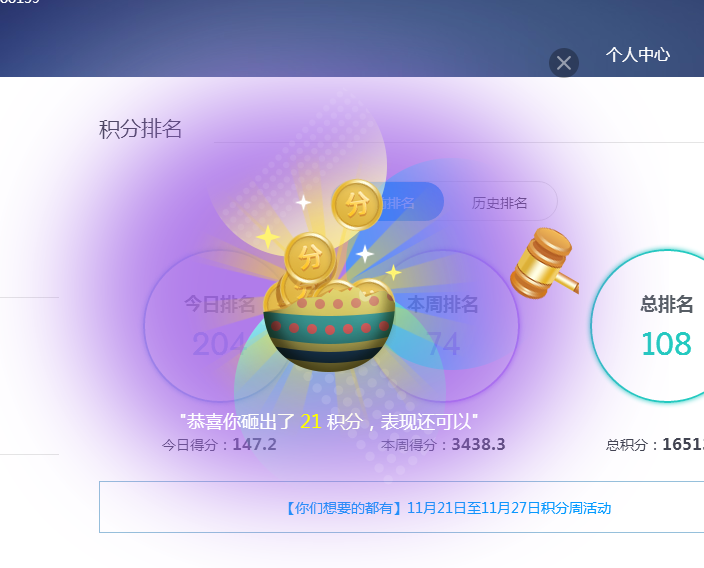Click the white sparkle above the coins
The height and width of the screenshot is (568, 704).
point(304,203)
